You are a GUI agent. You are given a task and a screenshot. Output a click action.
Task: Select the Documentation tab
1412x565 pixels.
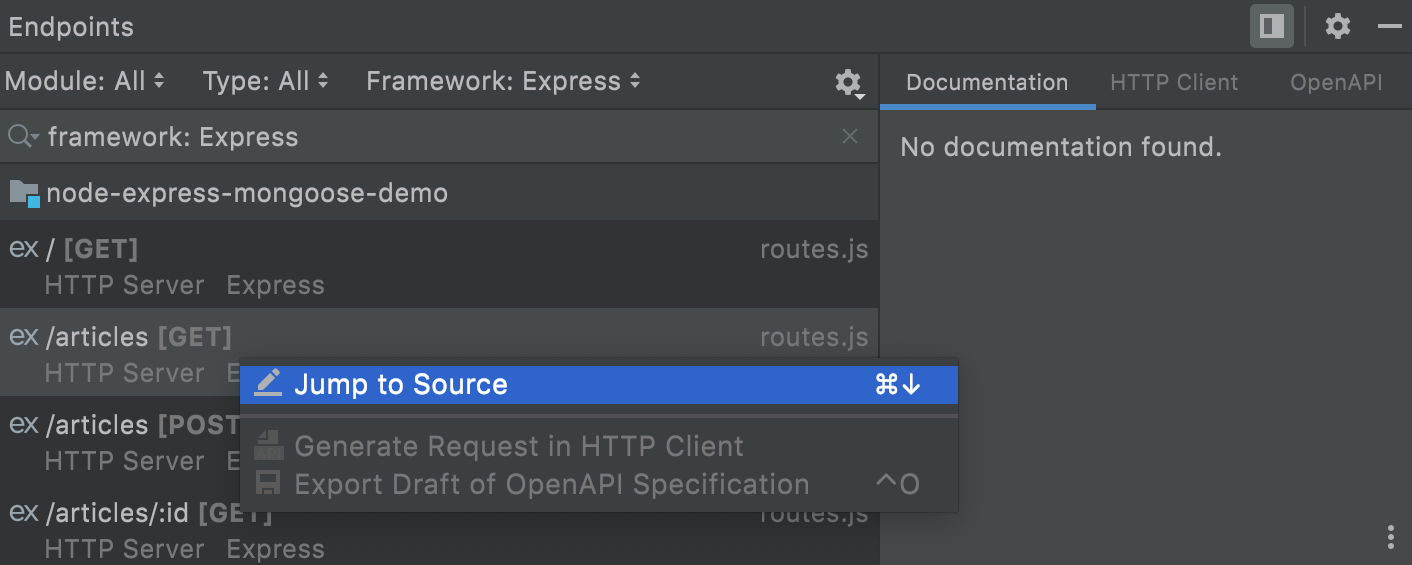point(987,83)
